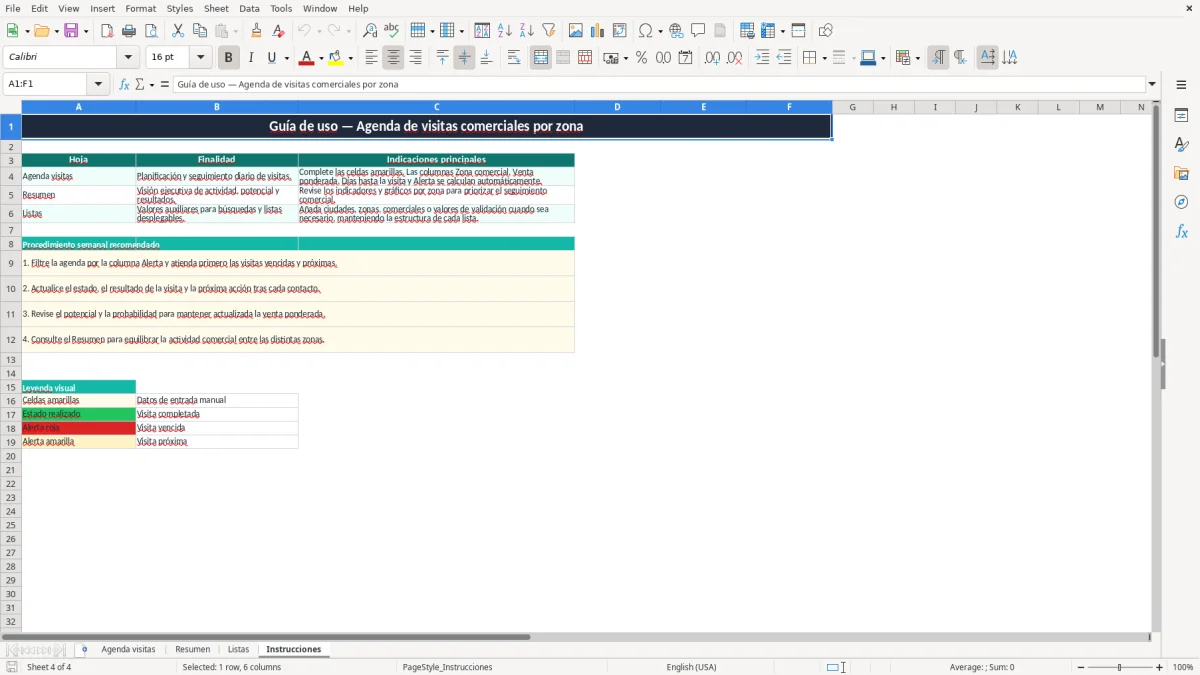Select column header G
Screen dimensions: 1200x675
point(852,107)
